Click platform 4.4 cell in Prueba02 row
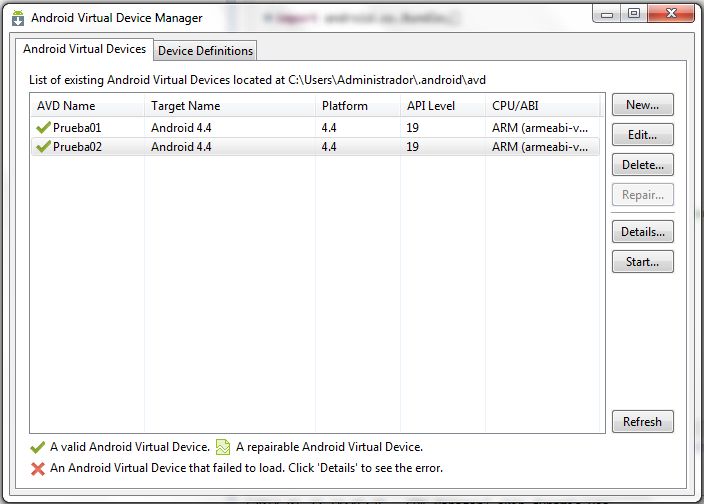704x504 pixels. (x=329, y=147)
